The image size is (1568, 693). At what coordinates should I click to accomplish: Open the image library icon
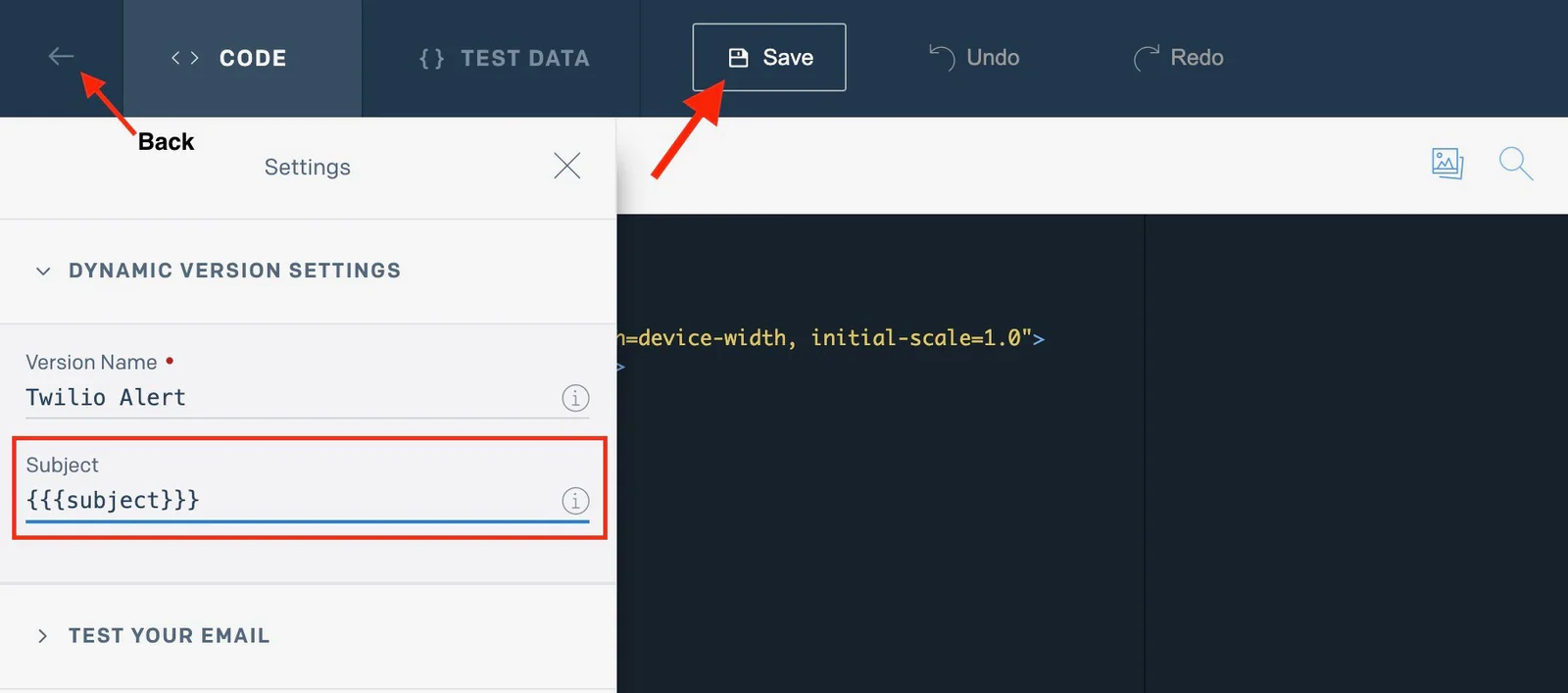(x=1447, y=163)
